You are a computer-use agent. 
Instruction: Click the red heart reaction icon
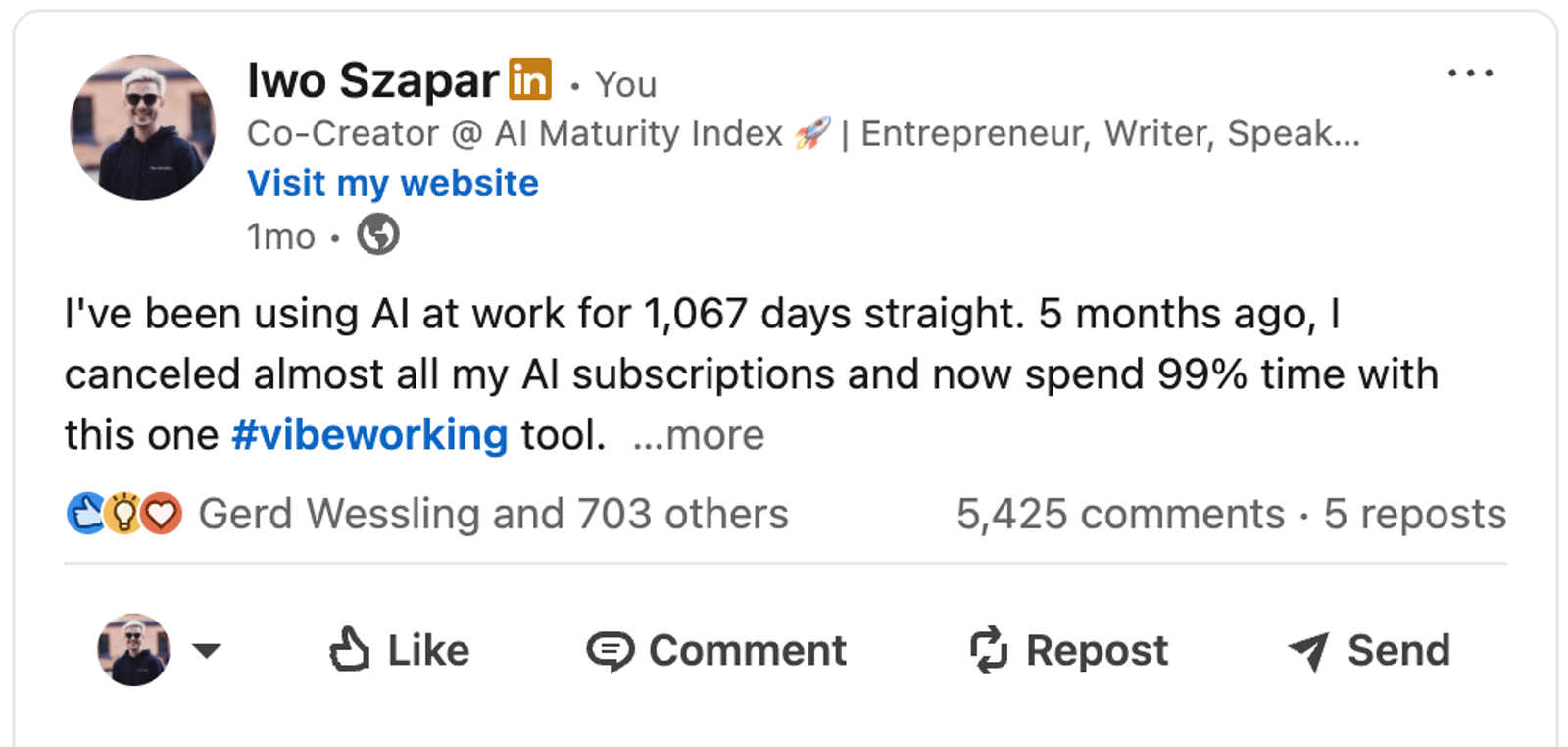(163, 514)
